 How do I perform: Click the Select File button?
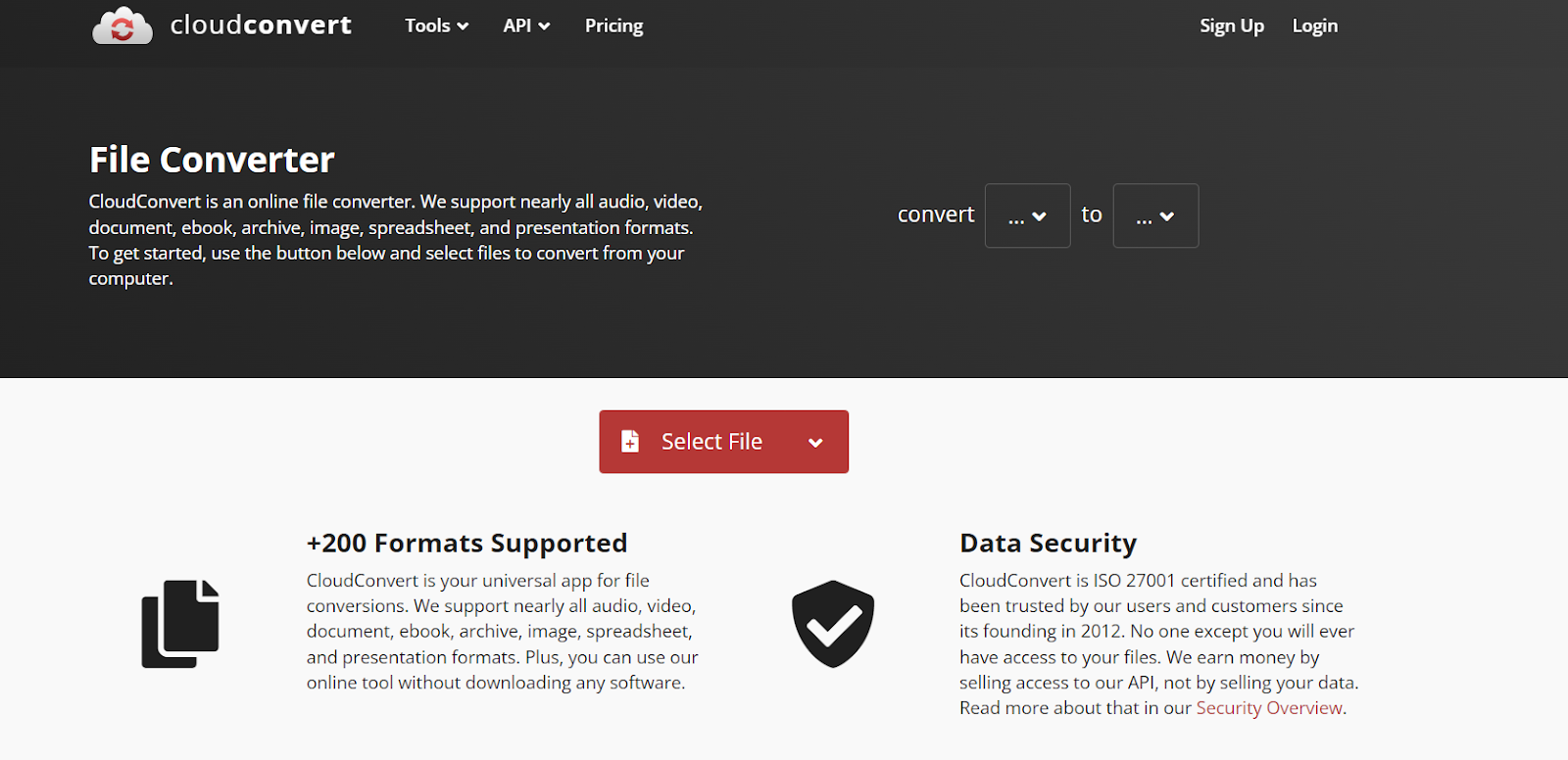click(724, 442)
